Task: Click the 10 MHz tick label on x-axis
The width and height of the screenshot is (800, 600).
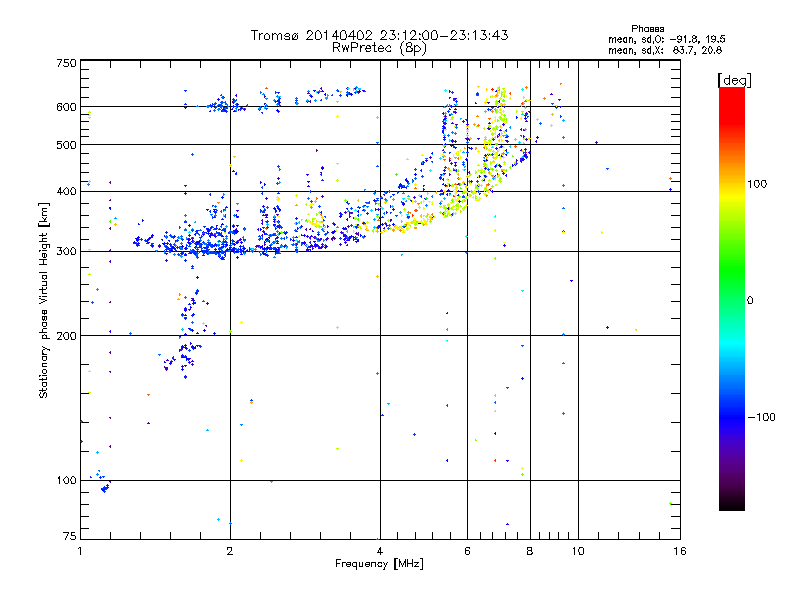Action: click(x=576, y=550)
